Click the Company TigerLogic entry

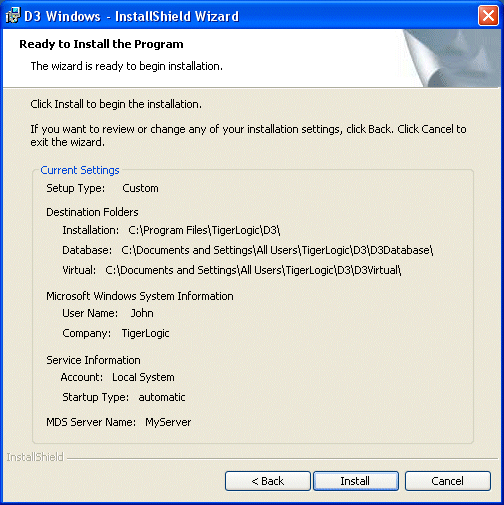pyautogui.click(x=116, y=333)
